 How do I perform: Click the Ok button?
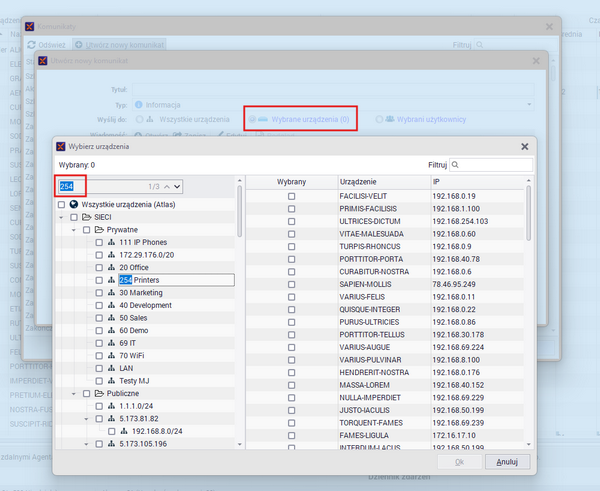tap(460, 462)
